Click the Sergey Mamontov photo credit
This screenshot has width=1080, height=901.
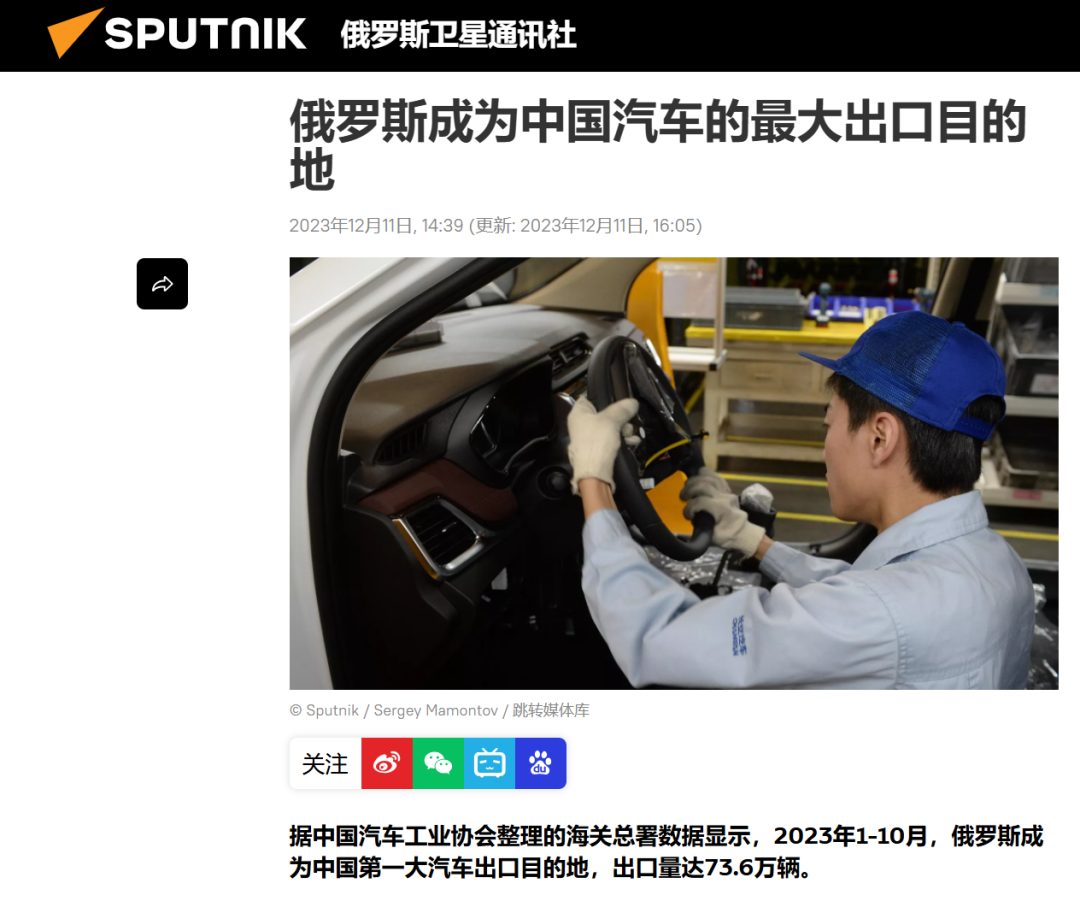pos(435,710)
